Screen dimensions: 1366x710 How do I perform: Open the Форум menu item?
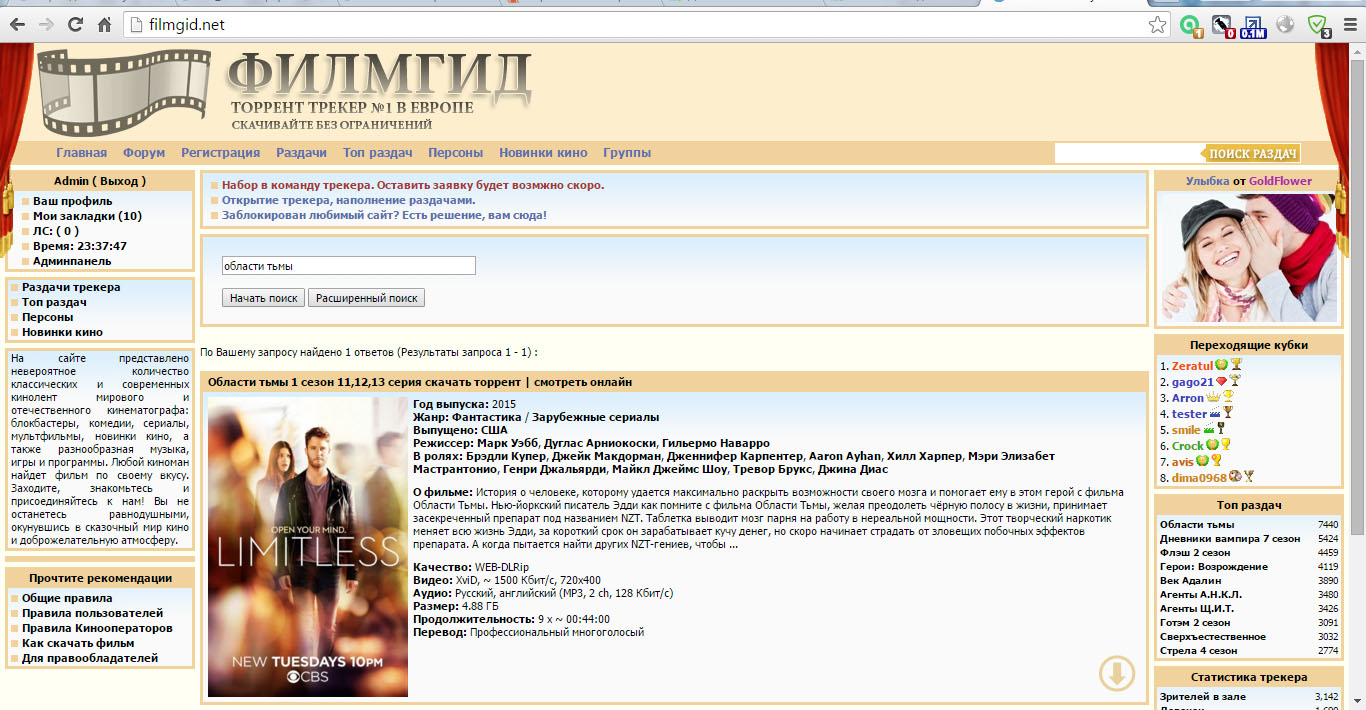click(144, 153)
